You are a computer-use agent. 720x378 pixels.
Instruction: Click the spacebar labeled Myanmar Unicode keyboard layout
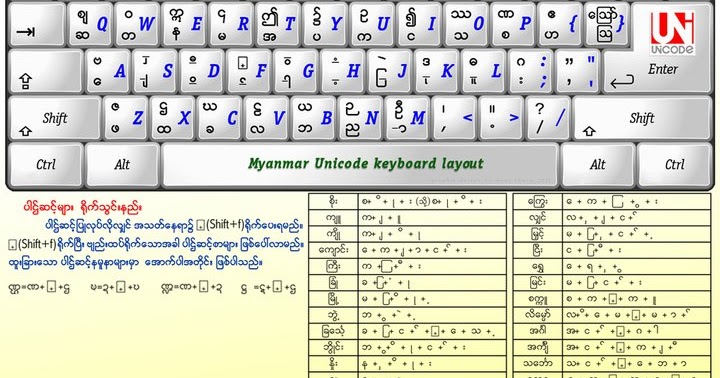point(360,164)
